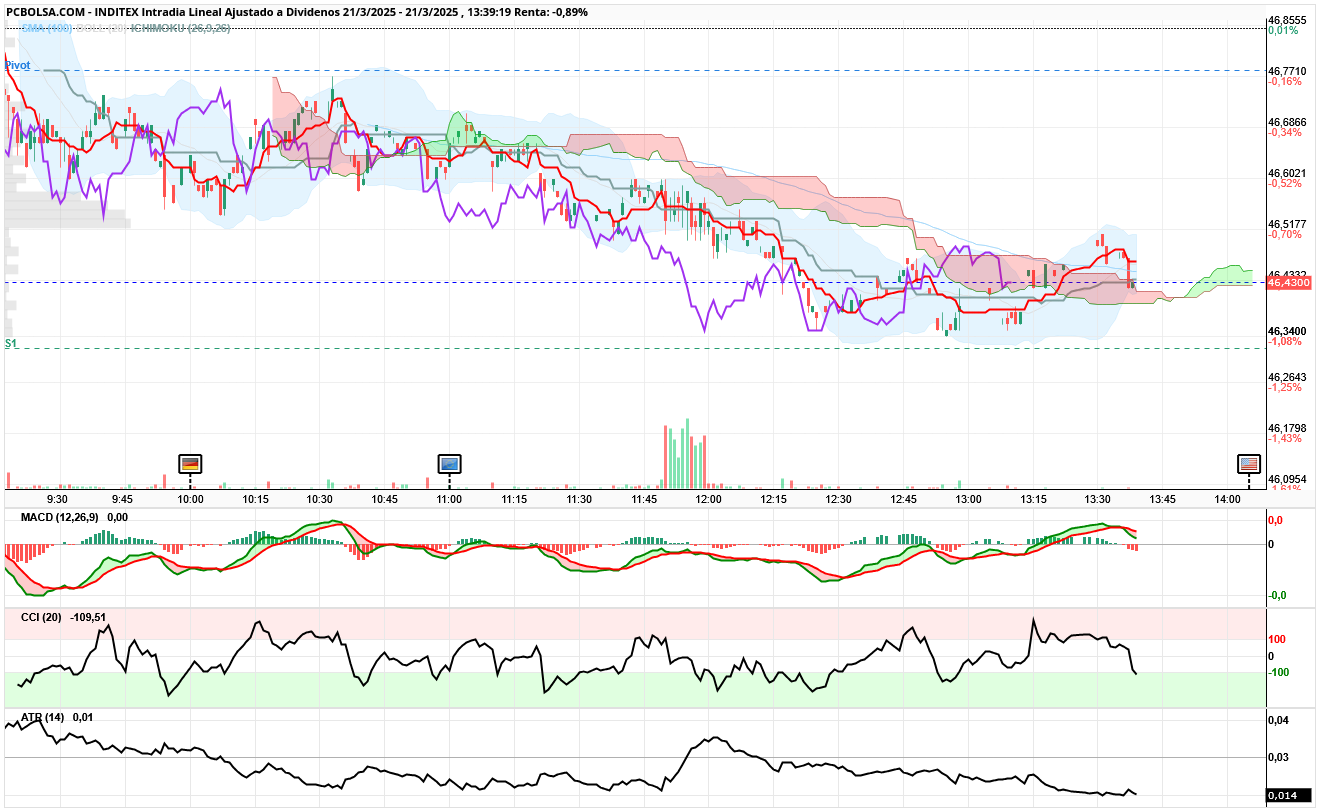Click the S1 support level label
The image size is (1320, 812).
click(x=11, y=343)
